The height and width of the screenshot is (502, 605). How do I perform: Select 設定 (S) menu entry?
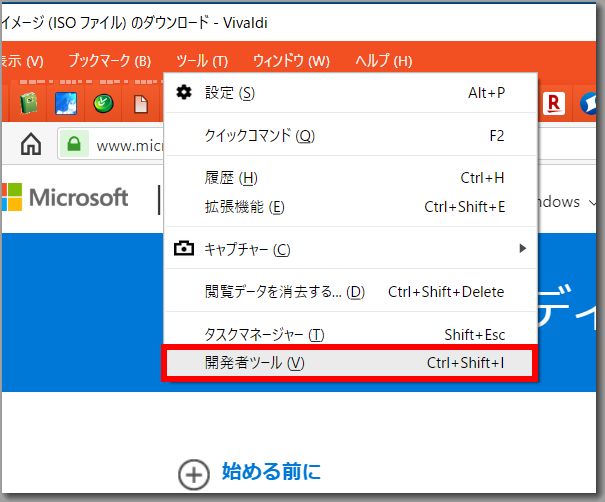[350, 93]
